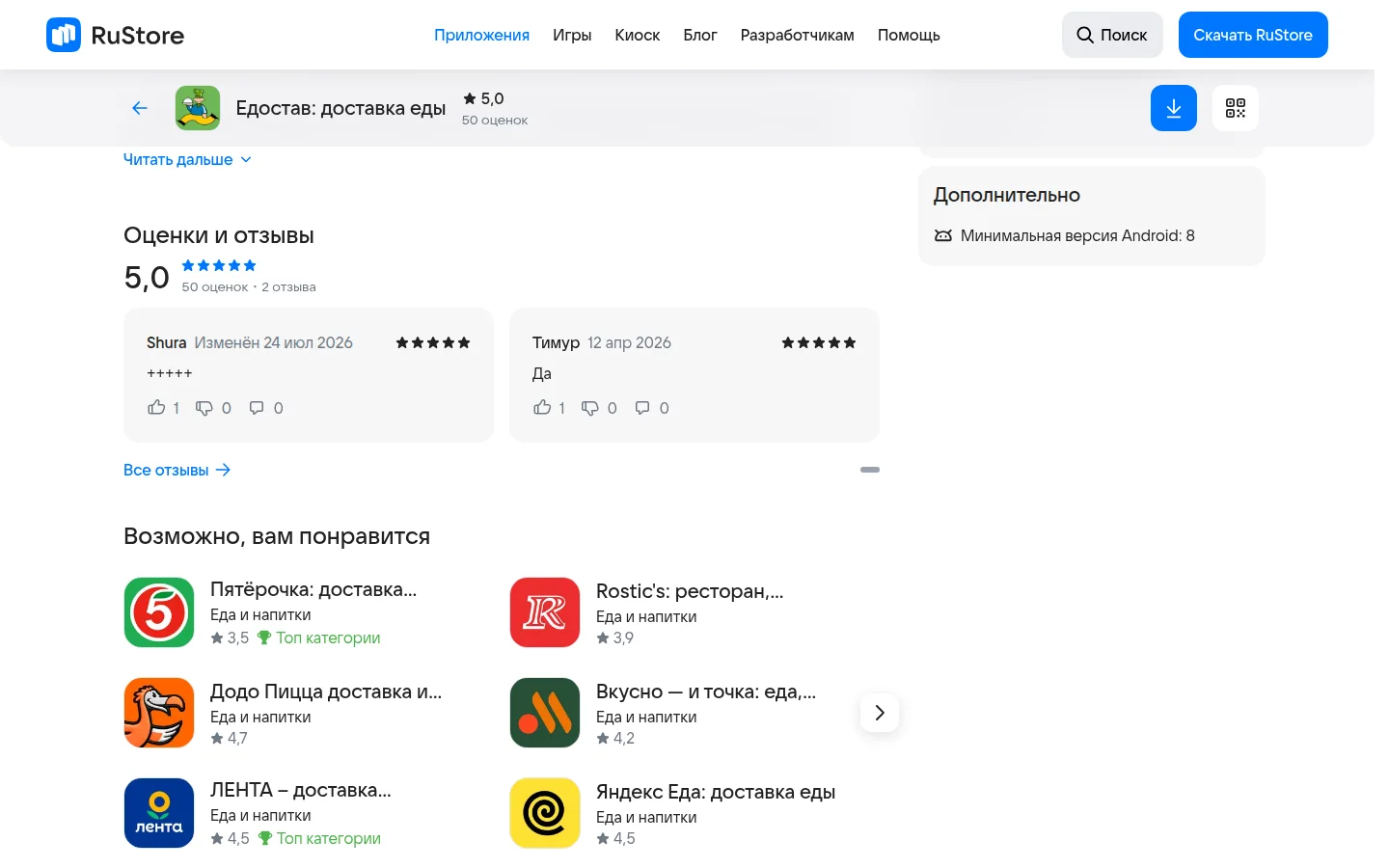Open Вкусно — и точка app icon

pos(545,713)
